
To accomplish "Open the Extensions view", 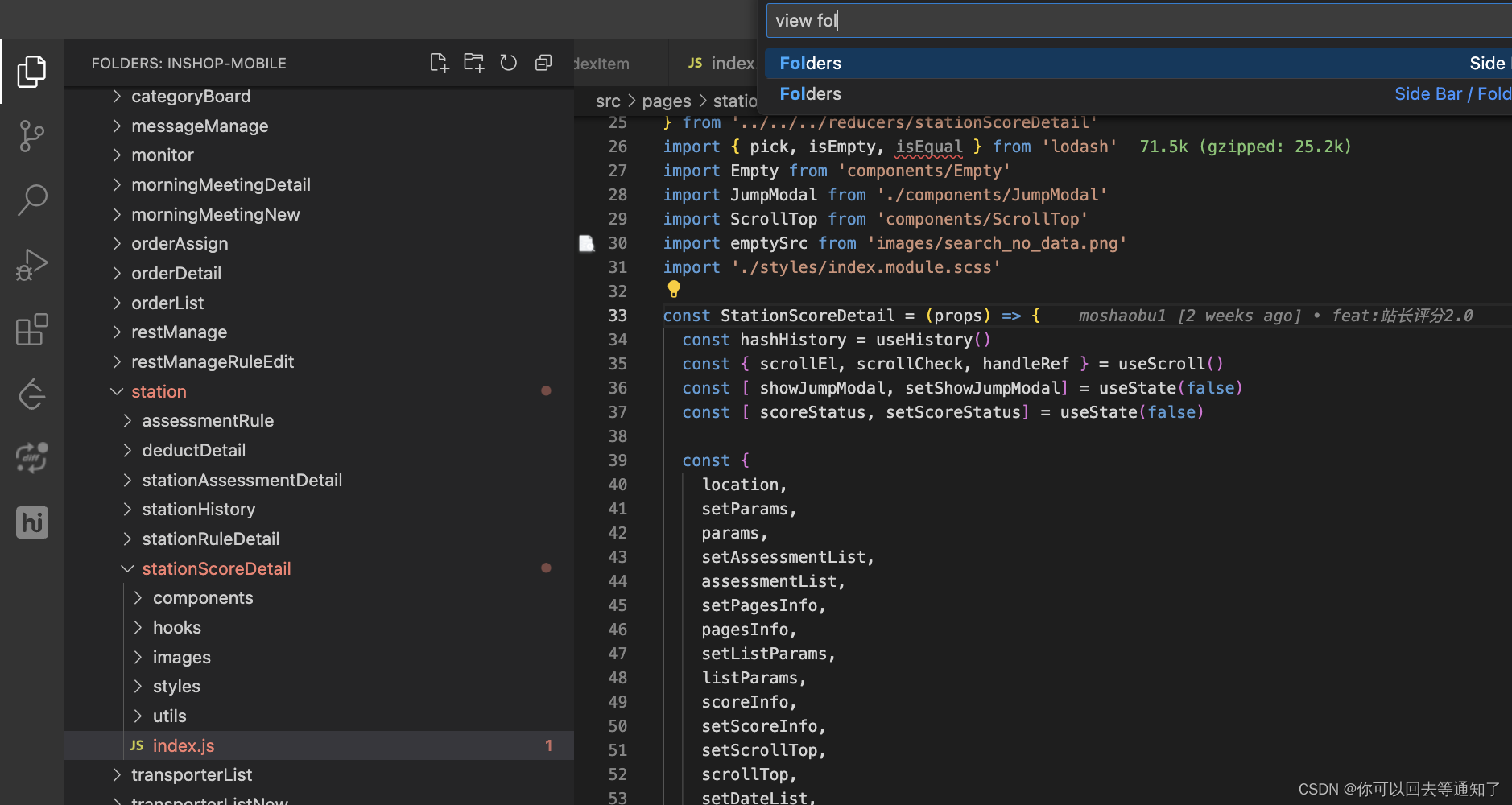I will (x=31, y=329).
